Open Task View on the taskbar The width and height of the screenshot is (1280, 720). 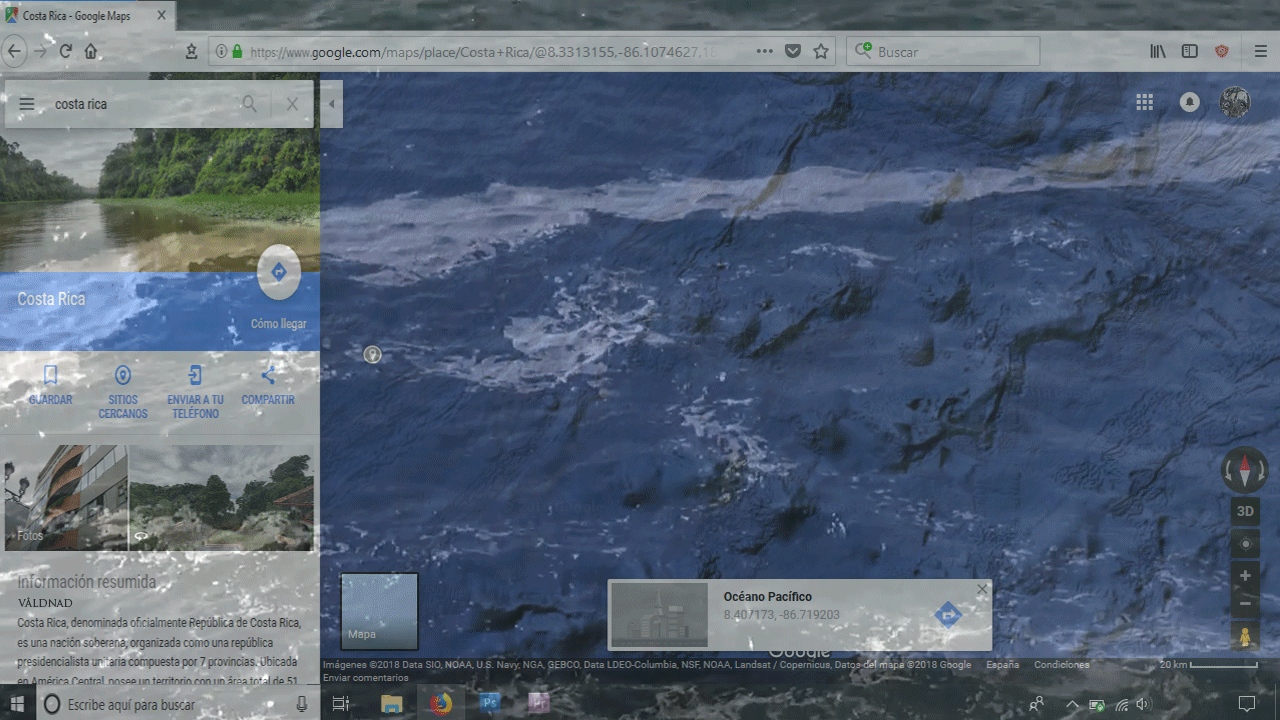(x=340, y=704)
